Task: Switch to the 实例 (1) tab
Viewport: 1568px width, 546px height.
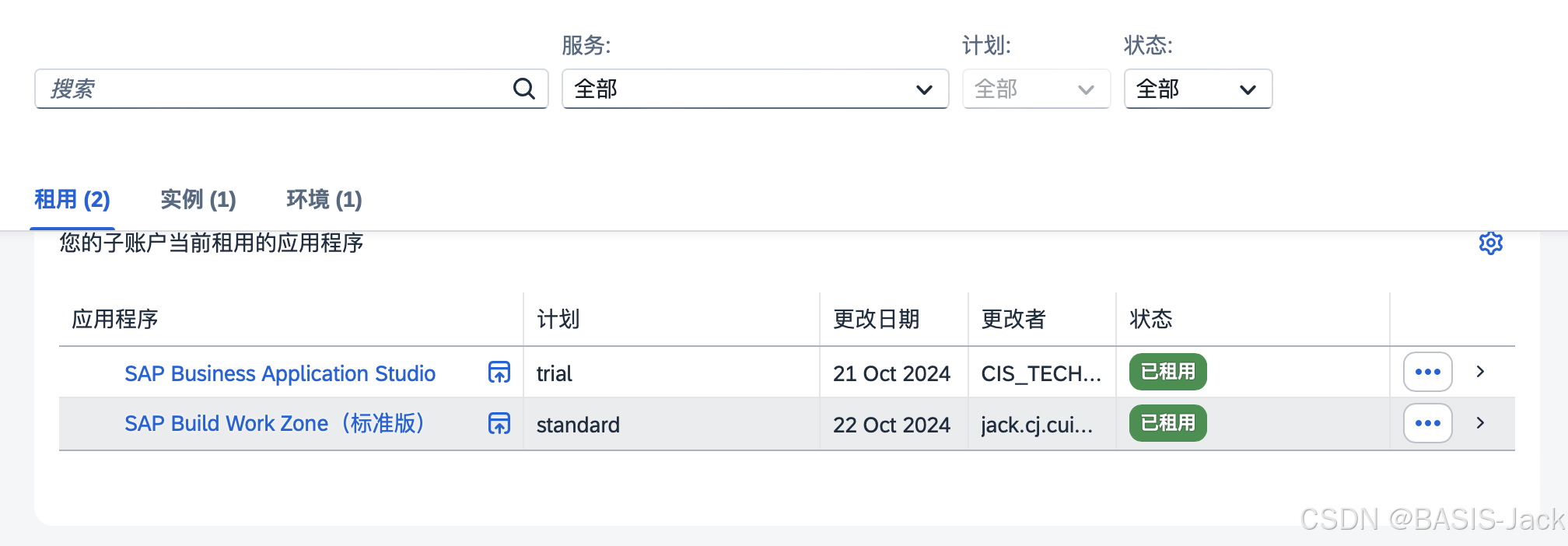Action: 198,200
